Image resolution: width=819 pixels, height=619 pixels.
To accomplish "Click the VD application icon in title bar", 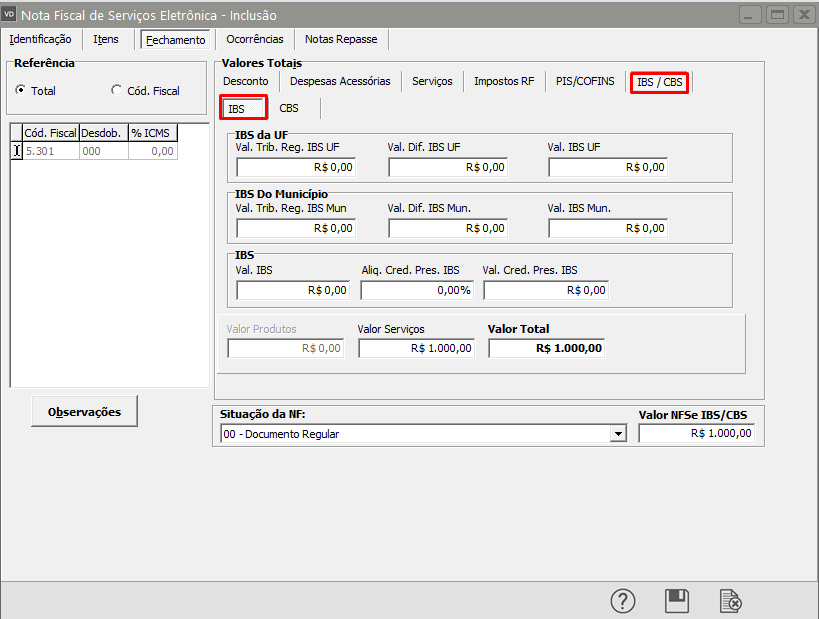I will [11, 15].
